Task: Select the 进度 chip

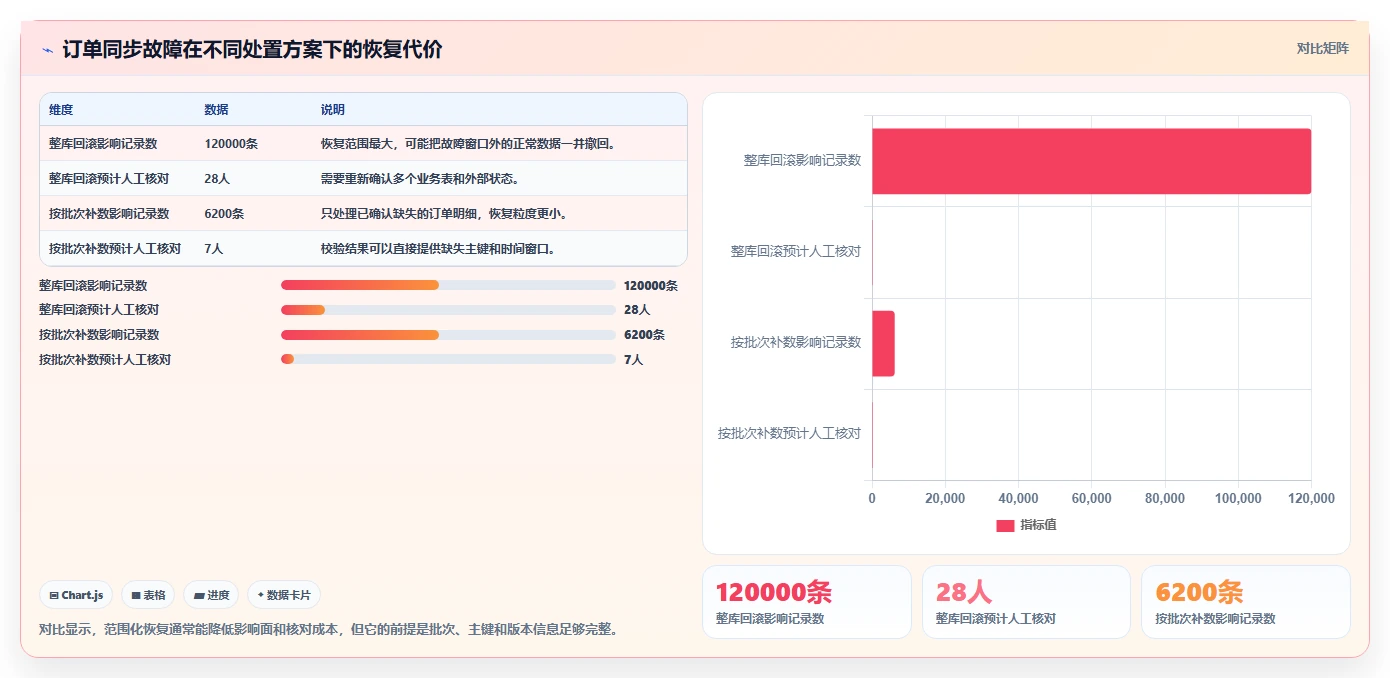Action: [211, 595]
